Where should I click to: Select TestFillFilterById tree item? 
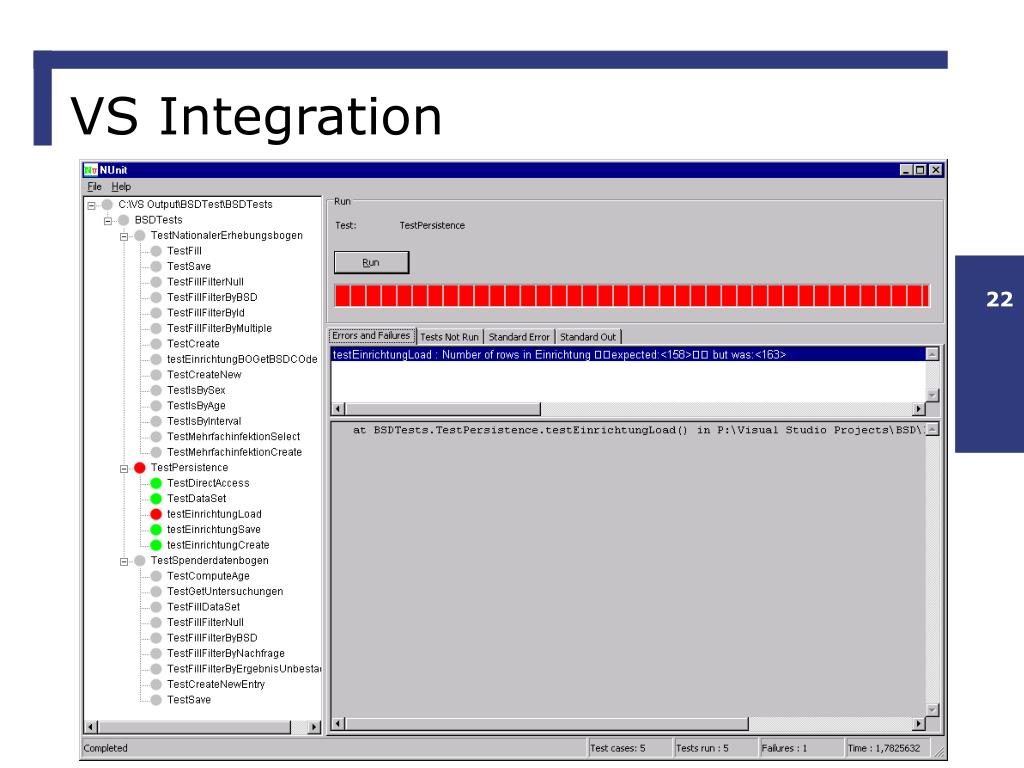coord(206,313)
